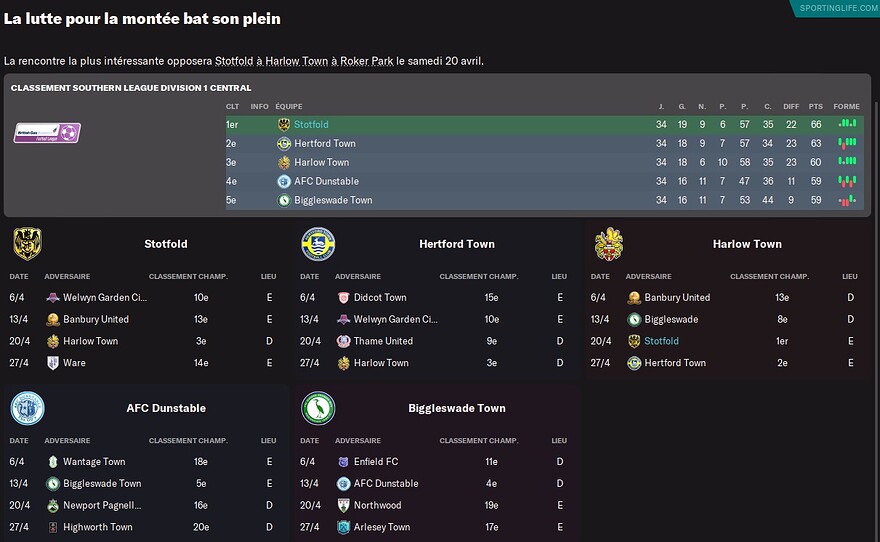Click Highworth Town in AFC Dunstable's fixtures
This screenshot has height=542, width=880.
(97, 528)
